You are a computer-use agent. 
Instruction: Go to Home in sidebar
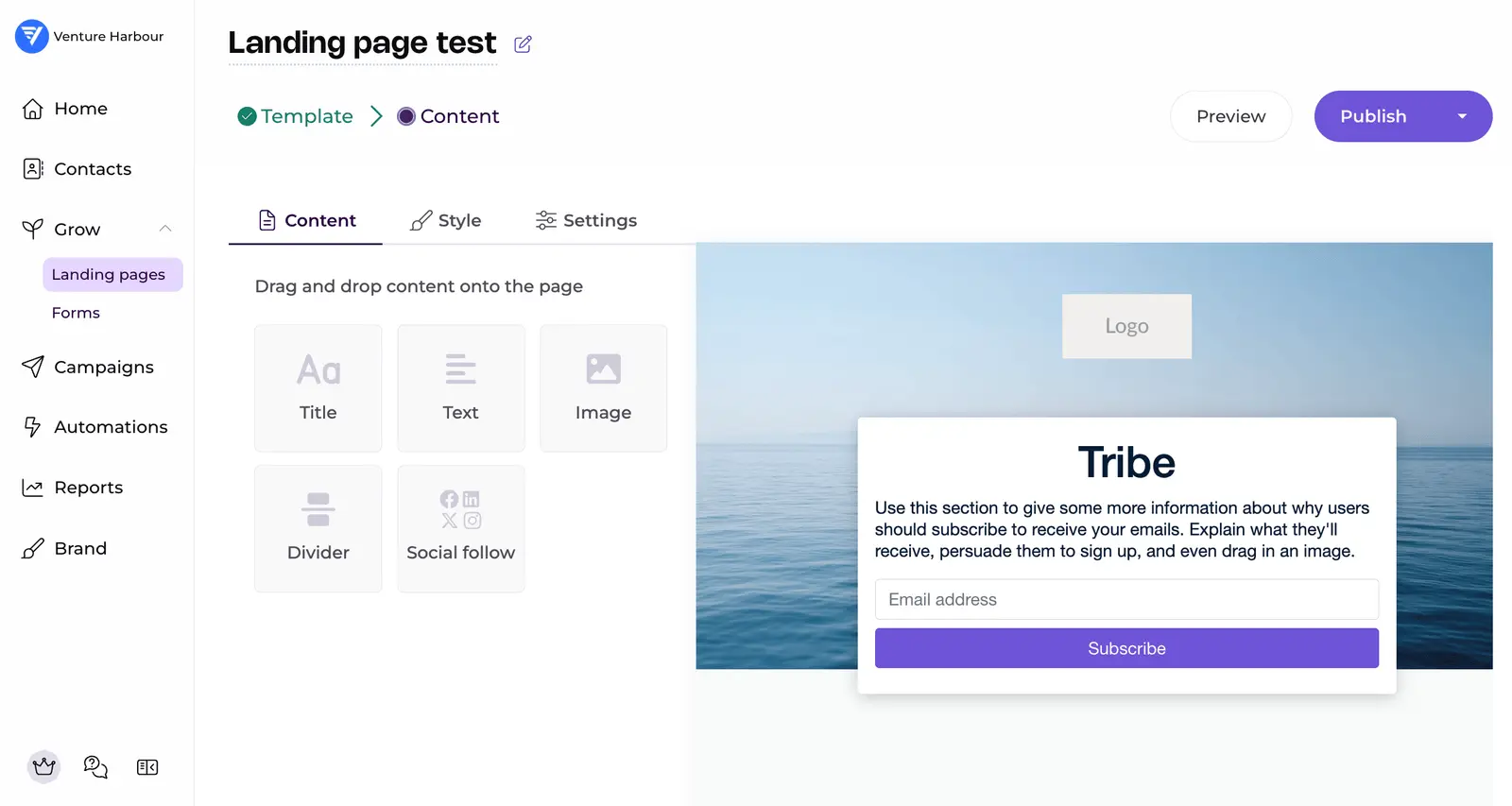tap(65, 109)
